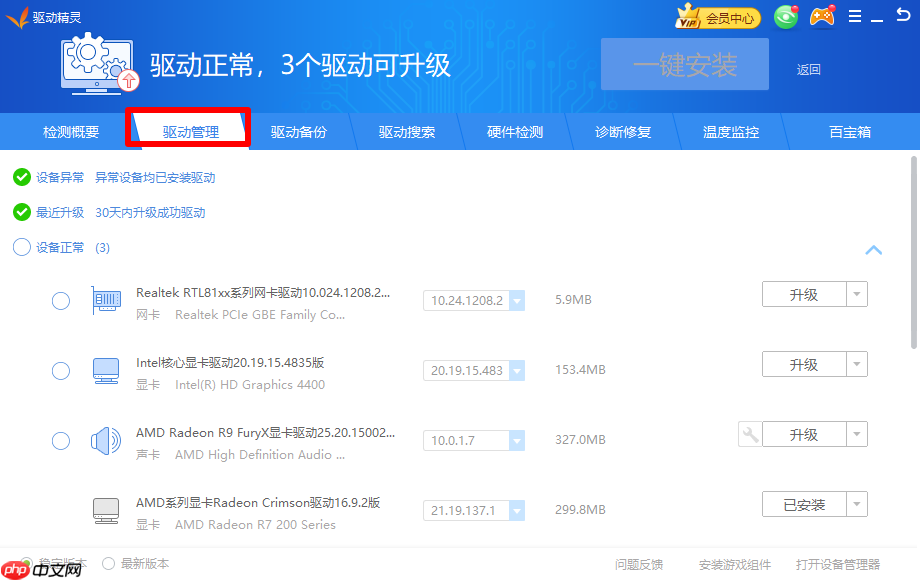Click the monitor icon beside Intel核心显卡驱动
Viewport: 920px width, 580px height.
pos(106,371)
